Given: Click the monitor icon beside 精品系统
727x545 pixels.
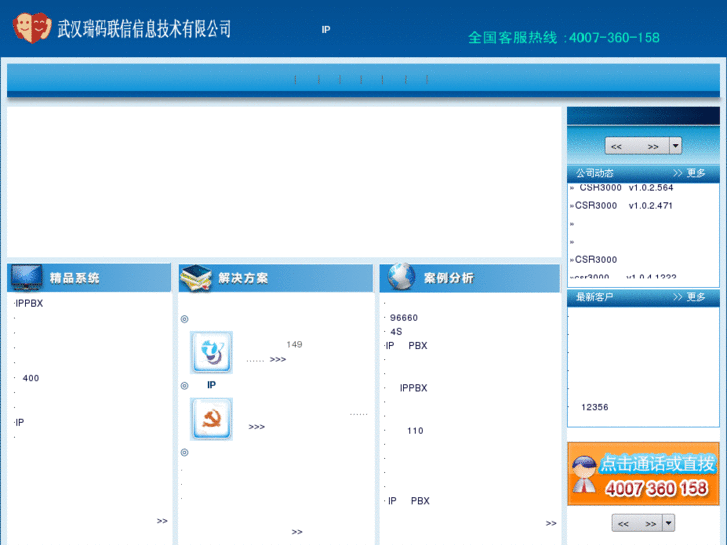Looking at the screenshot, I should (x=26, y=277).
